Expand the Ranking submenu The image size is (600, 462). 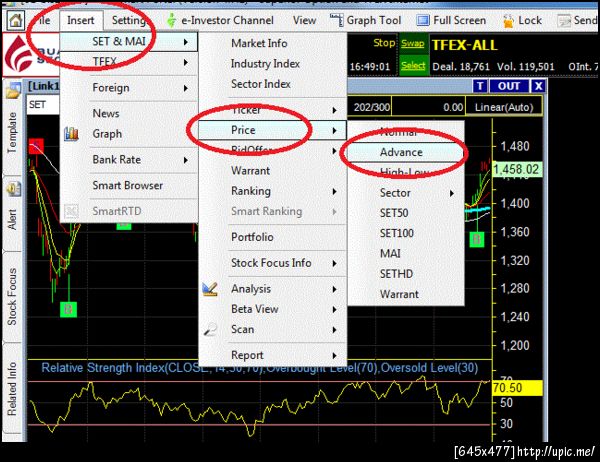pos(272,191)
